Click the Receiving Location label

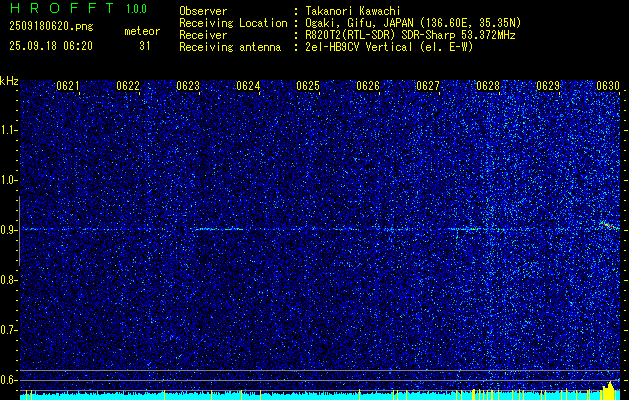233,23
